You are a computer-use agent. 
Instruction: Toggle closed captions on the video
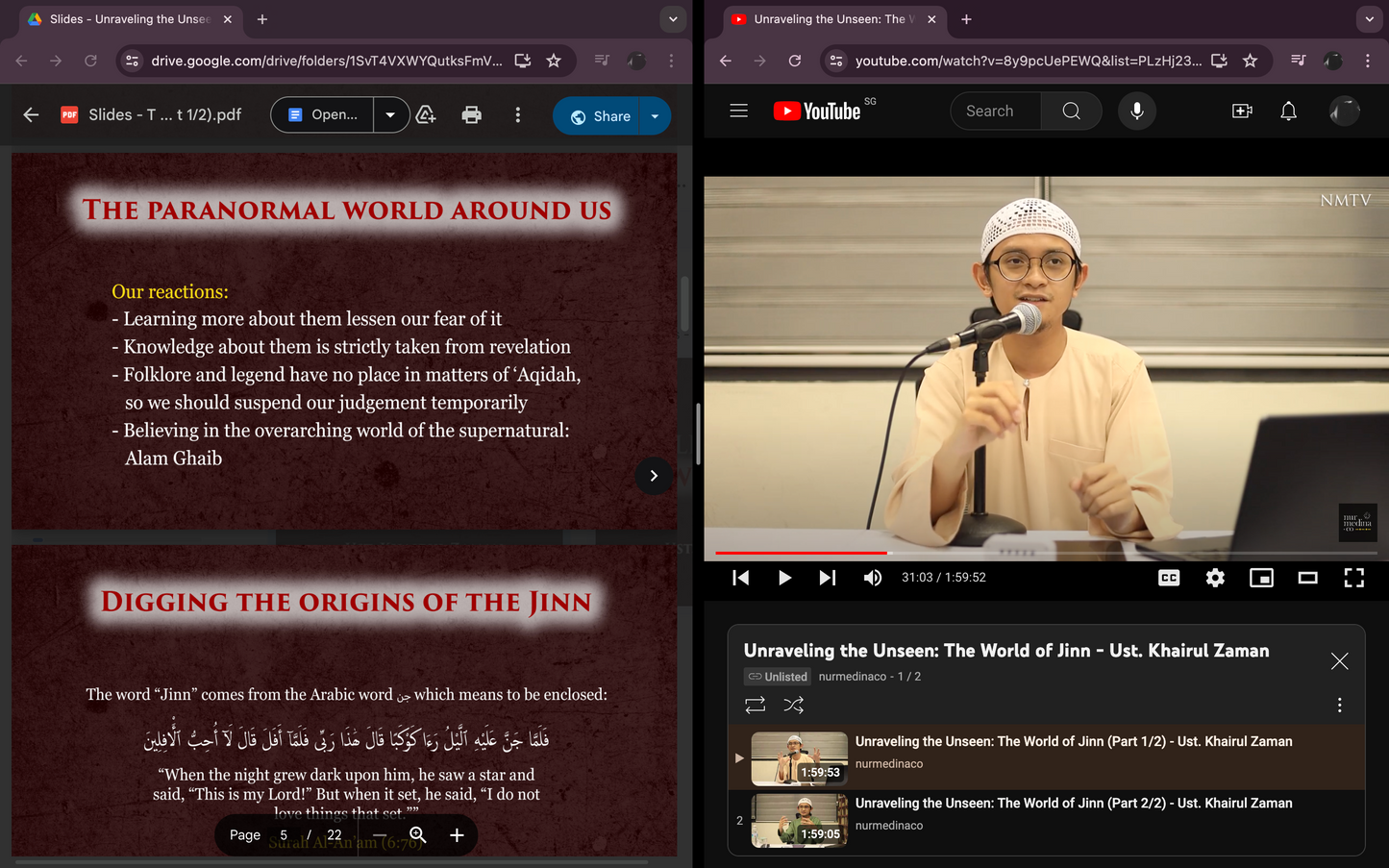coord(1169,578)
